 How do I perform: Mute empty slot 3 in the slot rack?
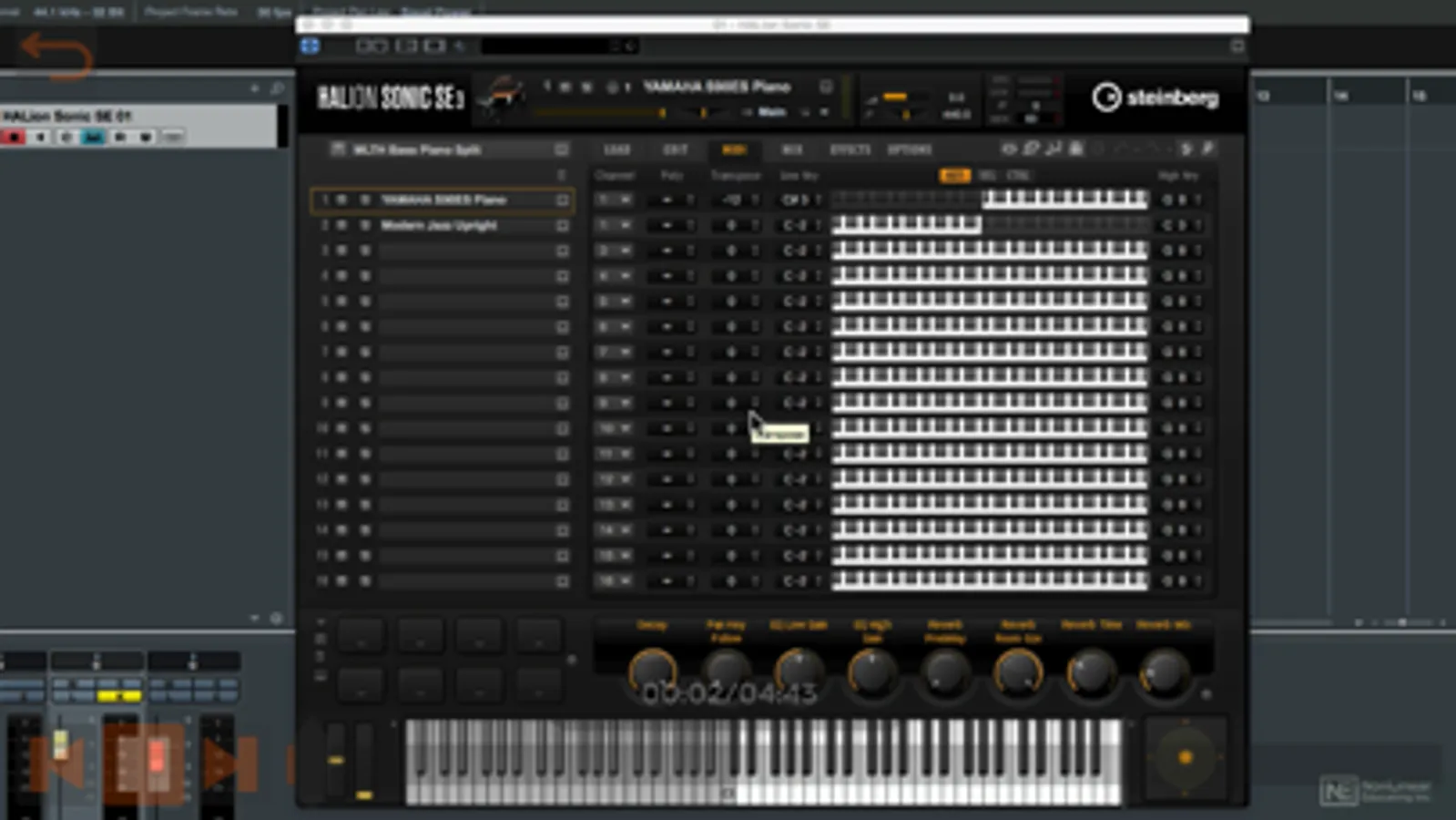click(342, 251)
